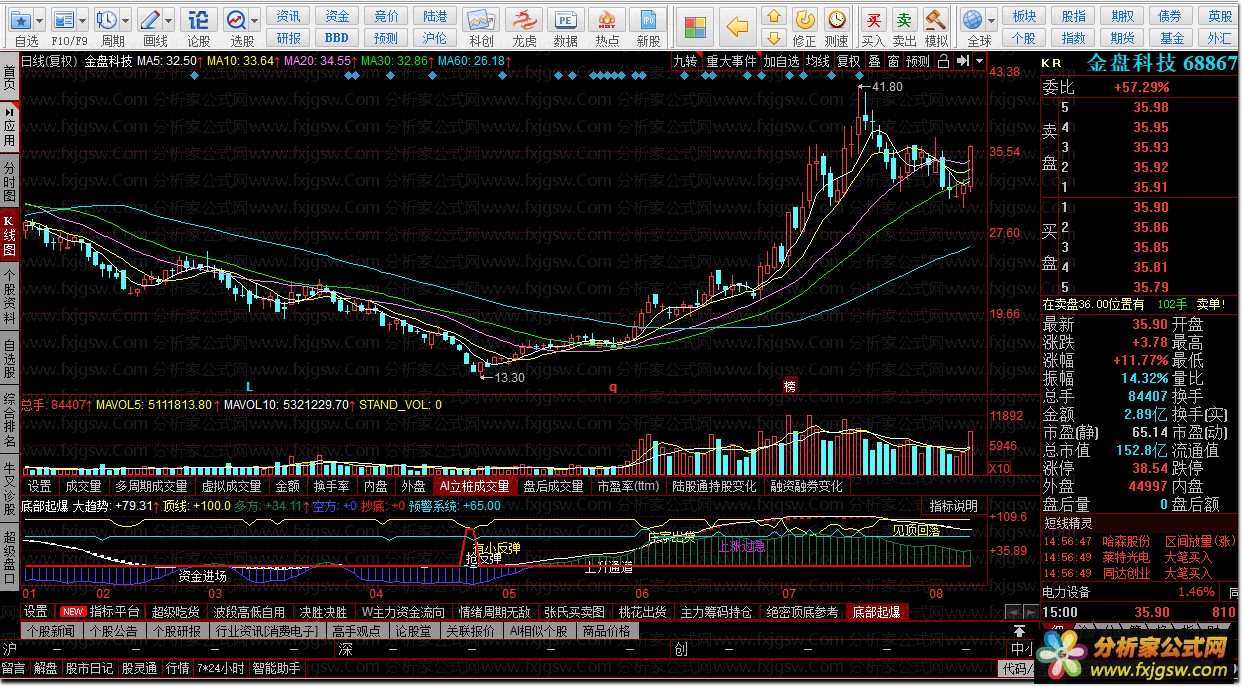Click the 修正 refresh icon
This screenshot has height=687, width=1244.
coord(804,20)
